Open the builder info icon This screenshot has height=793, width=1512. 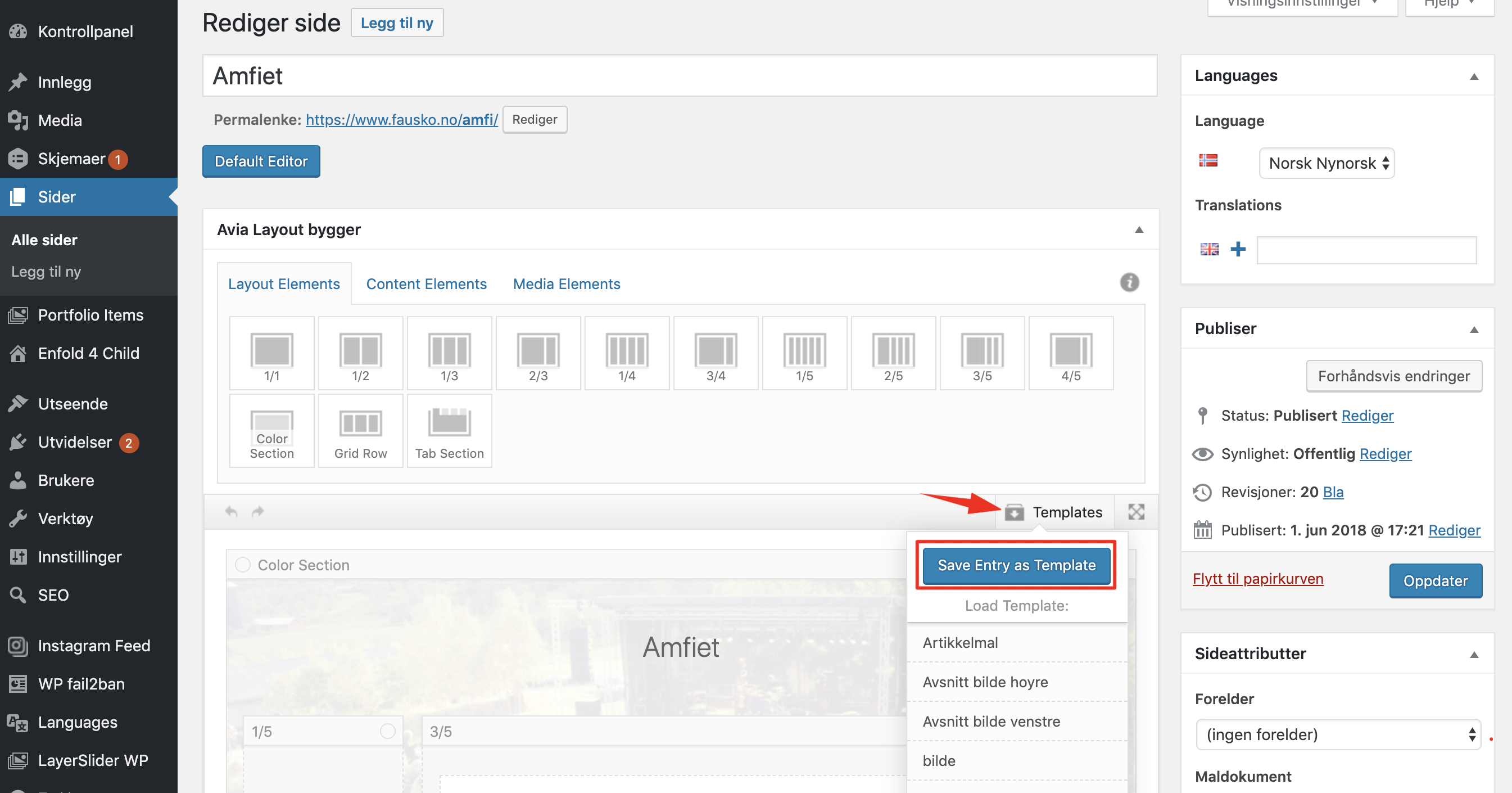click(x=1129, y=282)
